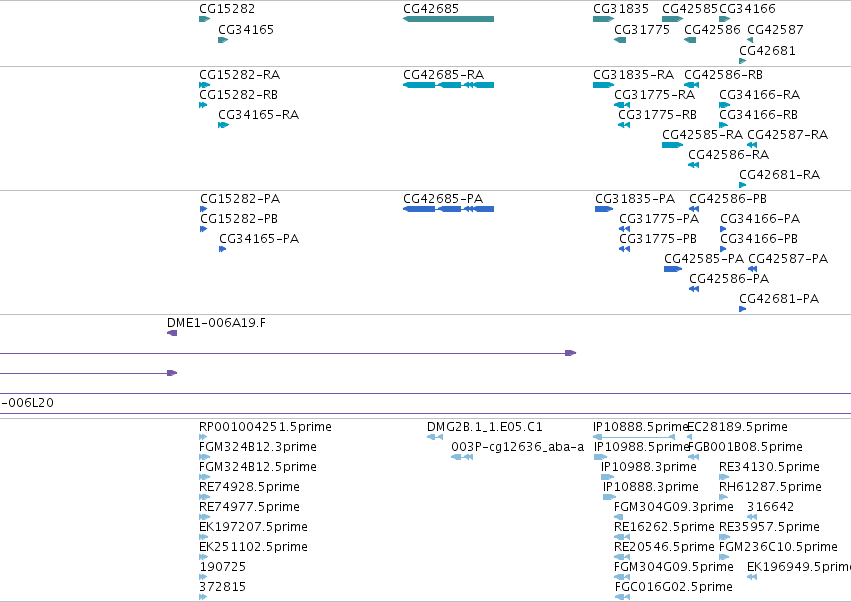Image resolution: width=851 pixels, height=602 pixels.
Task: Click the CG42587 gene label
Action: pyautogui.click(x=775, y=29)
